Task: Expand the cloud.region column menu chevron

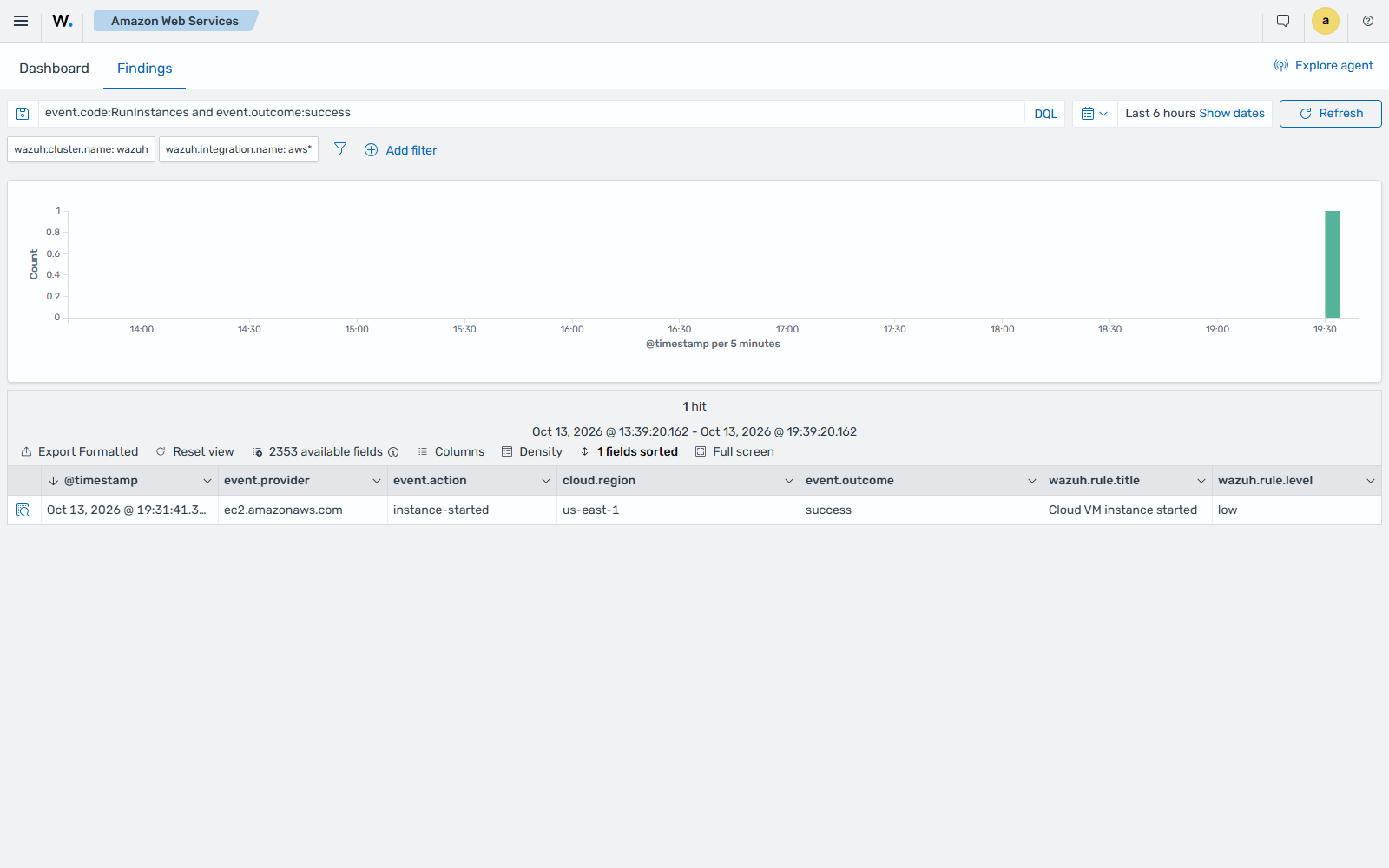Action: (789, 481)
